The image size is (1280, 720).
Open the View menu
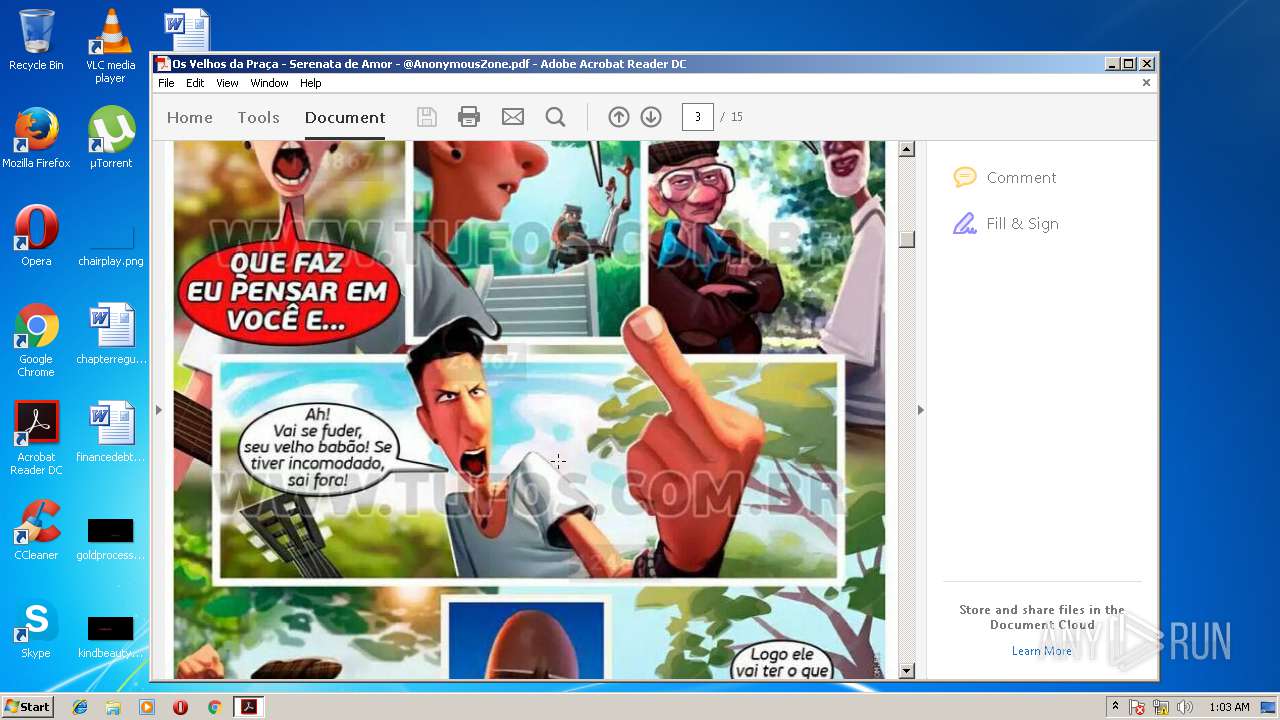(x=228, y=83)
